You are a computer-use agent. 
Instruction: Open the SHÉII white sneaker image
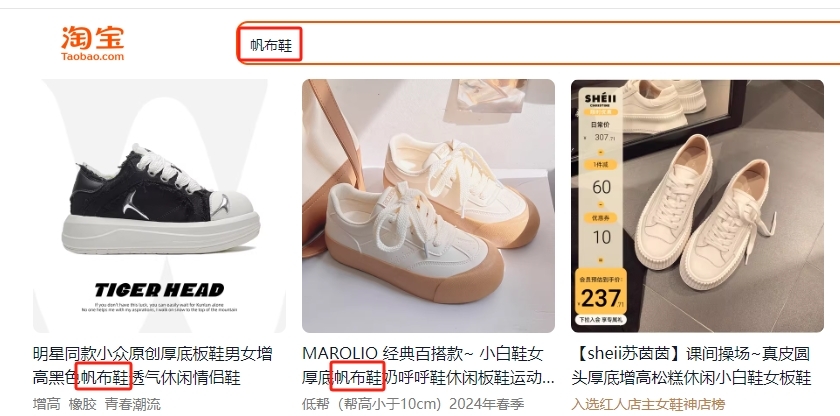point(698,206)
